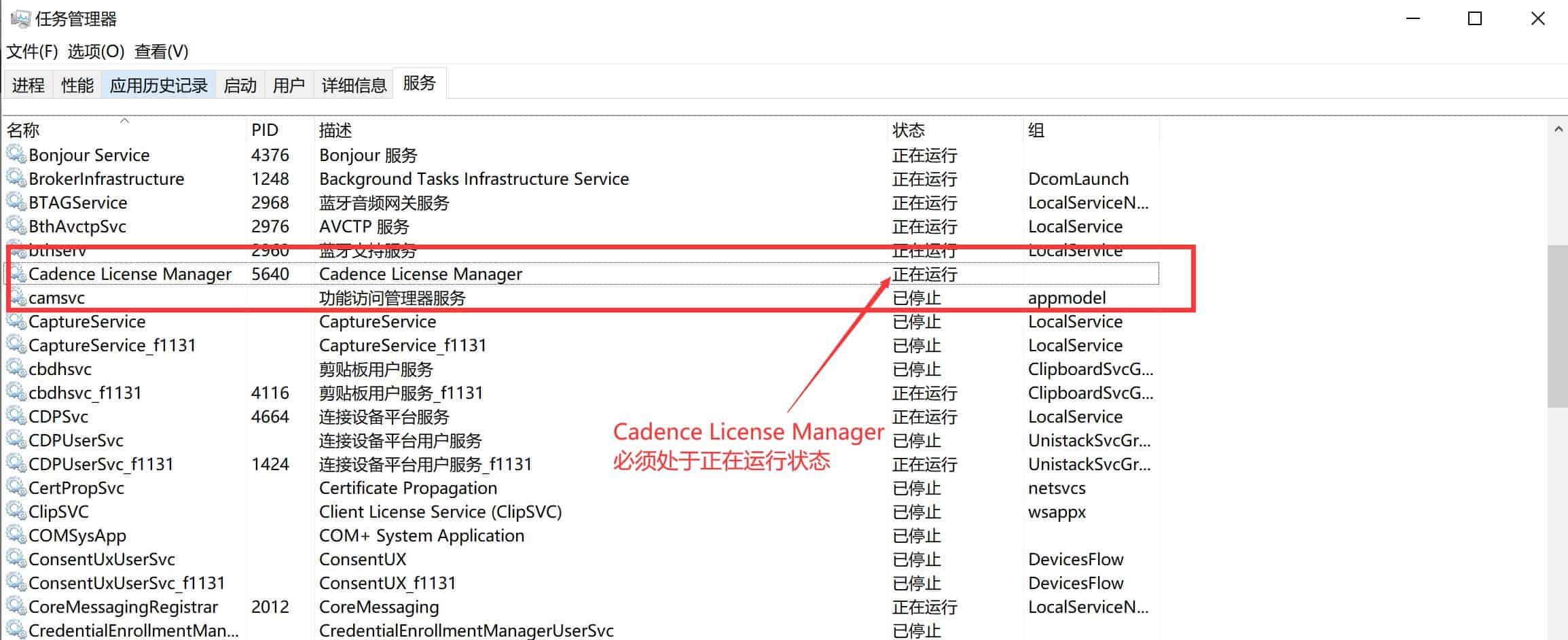1568x640 pixels.
Task: Click the appmodel group cell
Action: 1067,298
